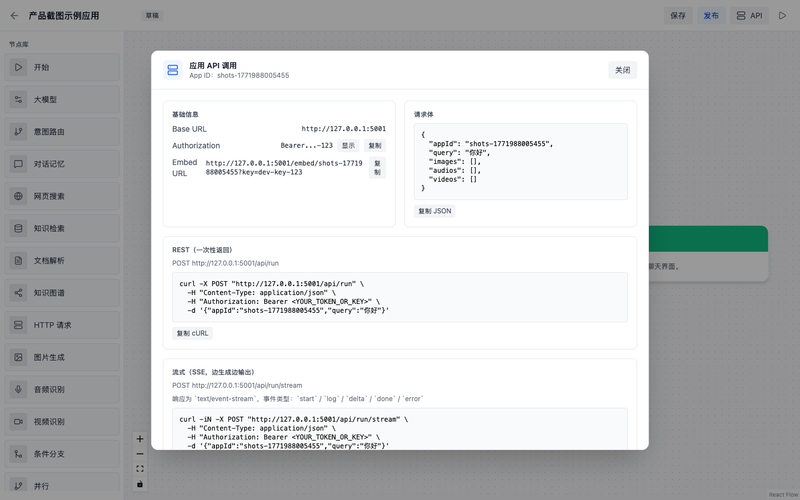The width and height of the screenshot is (800, 500).
Task: Click the Embed URL text
Action: tap(284, 168)
